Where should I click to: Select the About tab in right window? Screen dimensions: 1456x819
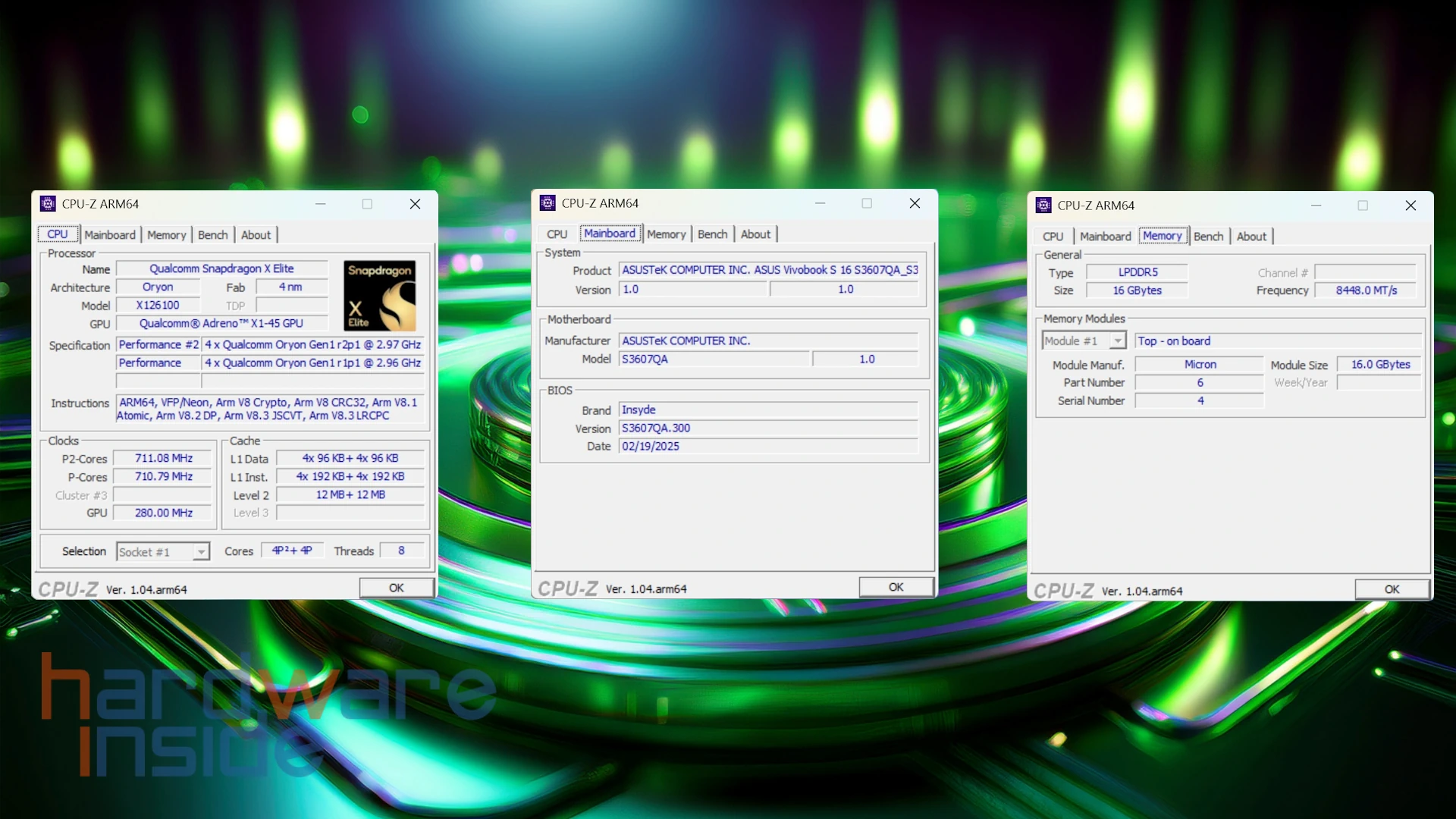[1251, 237]
